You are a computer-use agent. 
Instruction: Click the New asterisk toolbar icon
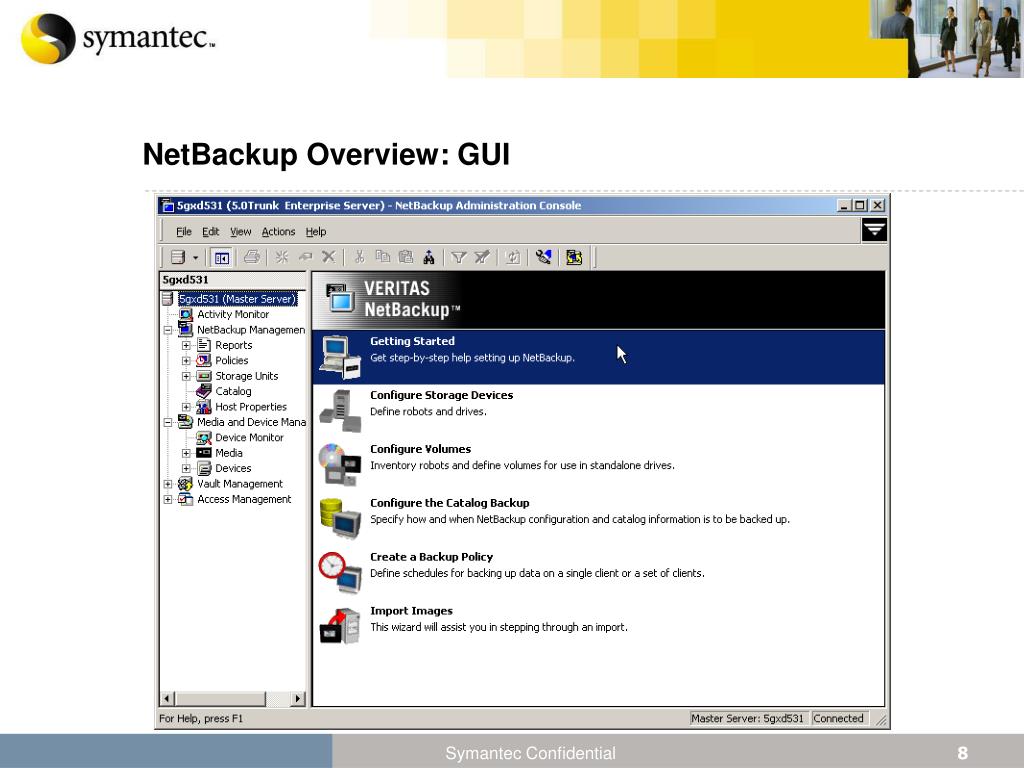pyautogui.click(x=281, y=257)
